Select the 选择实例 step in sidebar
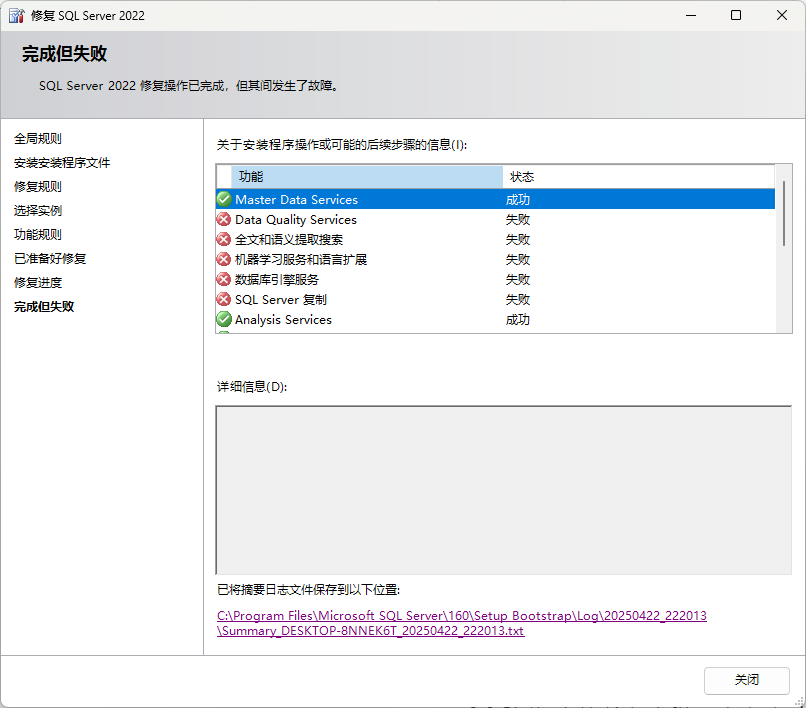This screenshot has height=708, width=806. pos(38,210)
